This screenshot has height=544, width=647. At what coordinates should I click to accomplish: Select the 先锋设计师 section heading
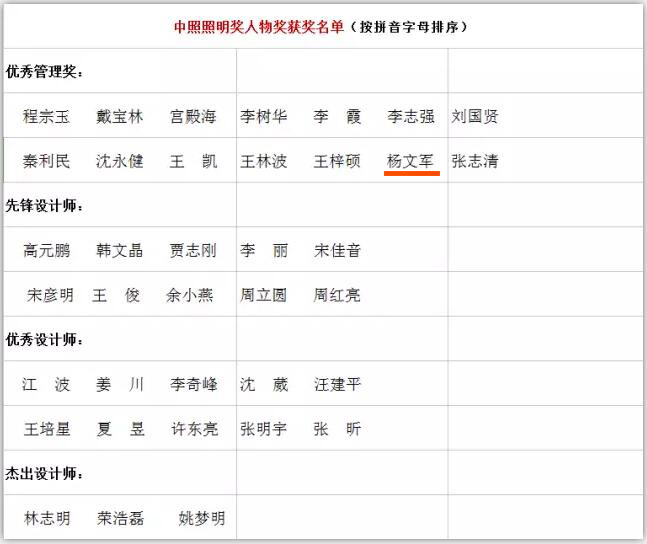click(x=45, y=206)
